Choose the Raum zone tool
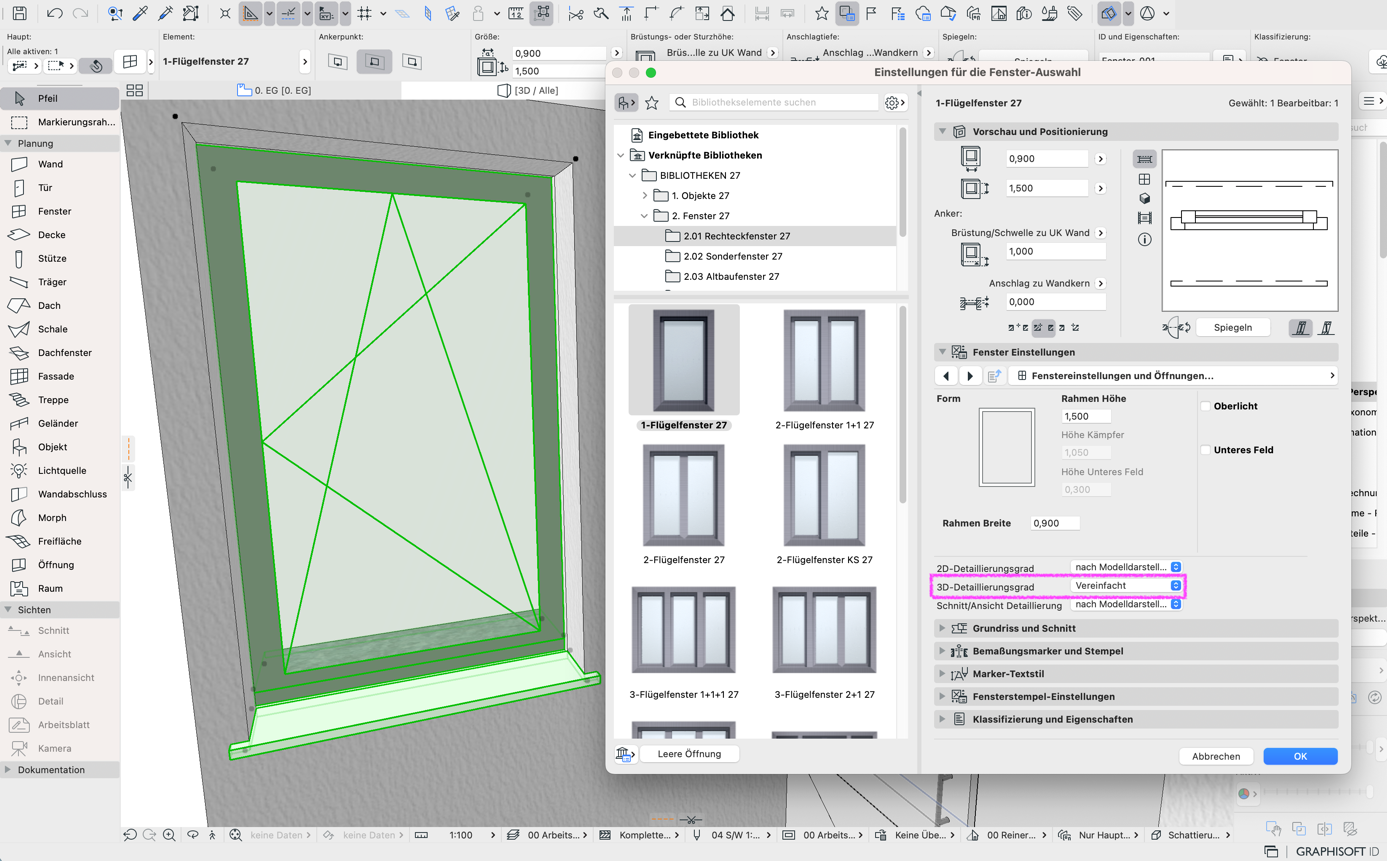Image resolution: width=1387 pixels, height=861 pixels. pyautogui.click(x=60, y=589)
